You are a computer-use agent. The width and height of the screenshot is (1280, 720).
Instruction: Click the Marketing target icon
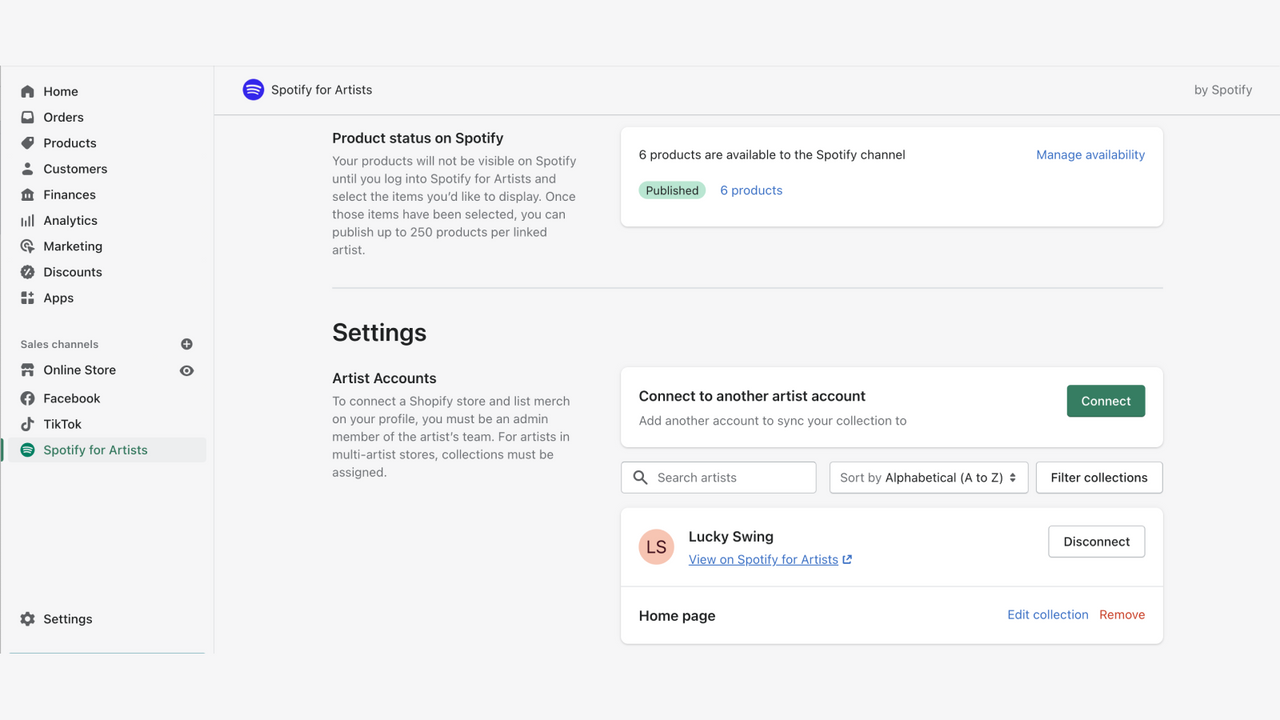click(28, 246)
